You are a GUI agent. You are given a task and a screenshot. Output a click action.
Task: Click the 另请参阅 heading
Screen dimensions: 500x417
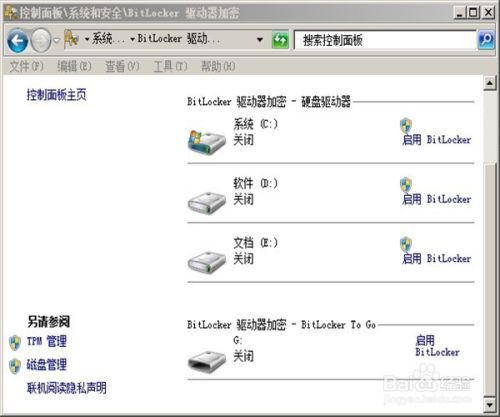pyautogui.click(x=49, y=322)
